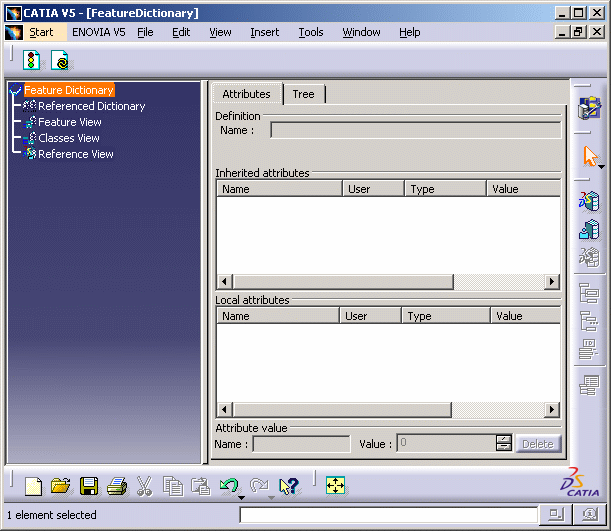Image resolution: width=611 pixels, height=531 pixels.
Task: Sort Inherited attributes by Name column
Action: [x=279, y=189]
